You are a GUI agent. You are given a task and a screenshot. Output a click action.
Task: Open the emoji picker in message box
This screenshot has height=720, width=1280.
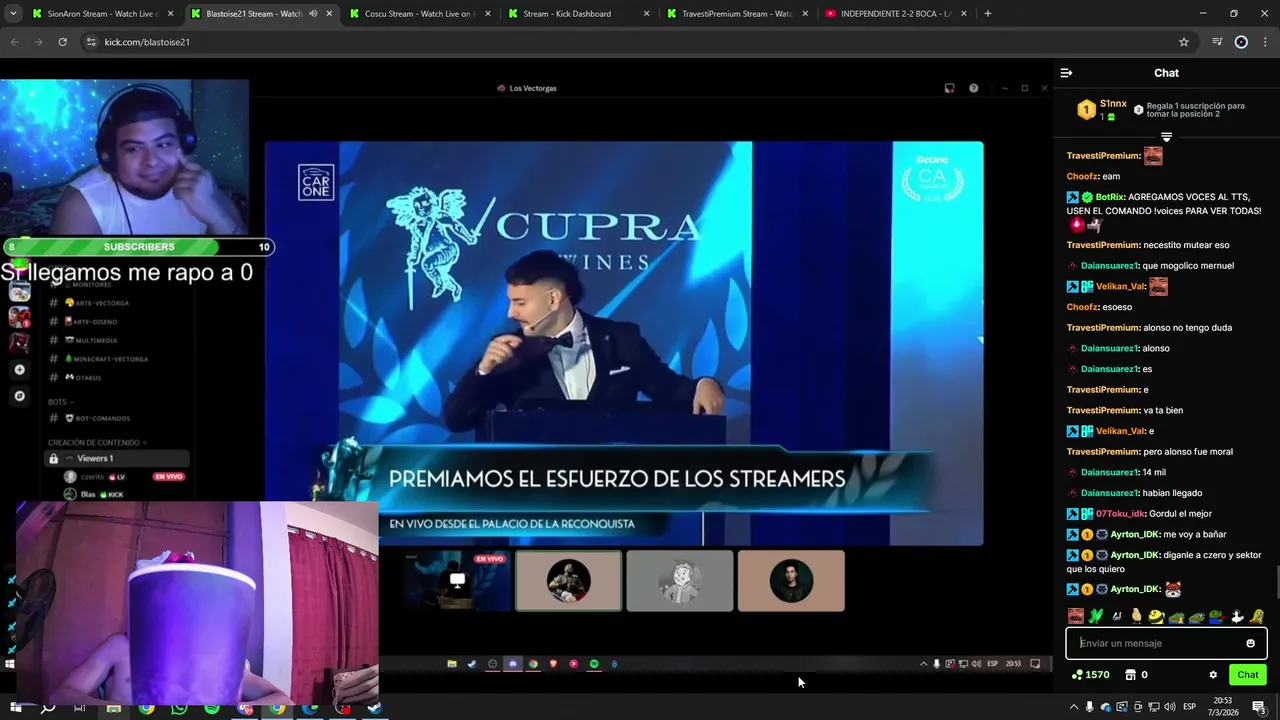(x=1250, y=643)
